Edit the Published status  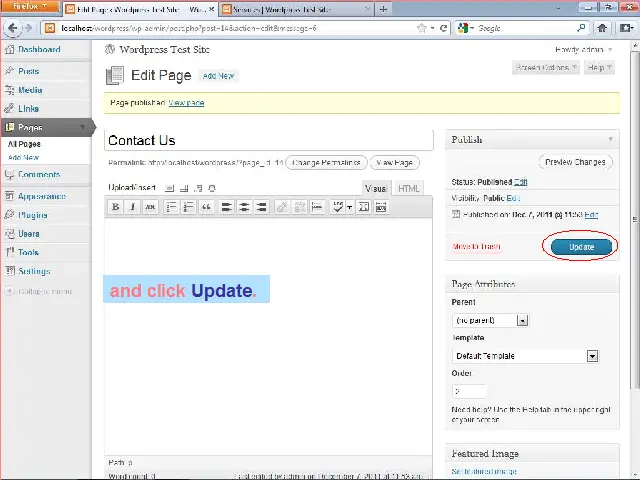coord(520,182)
